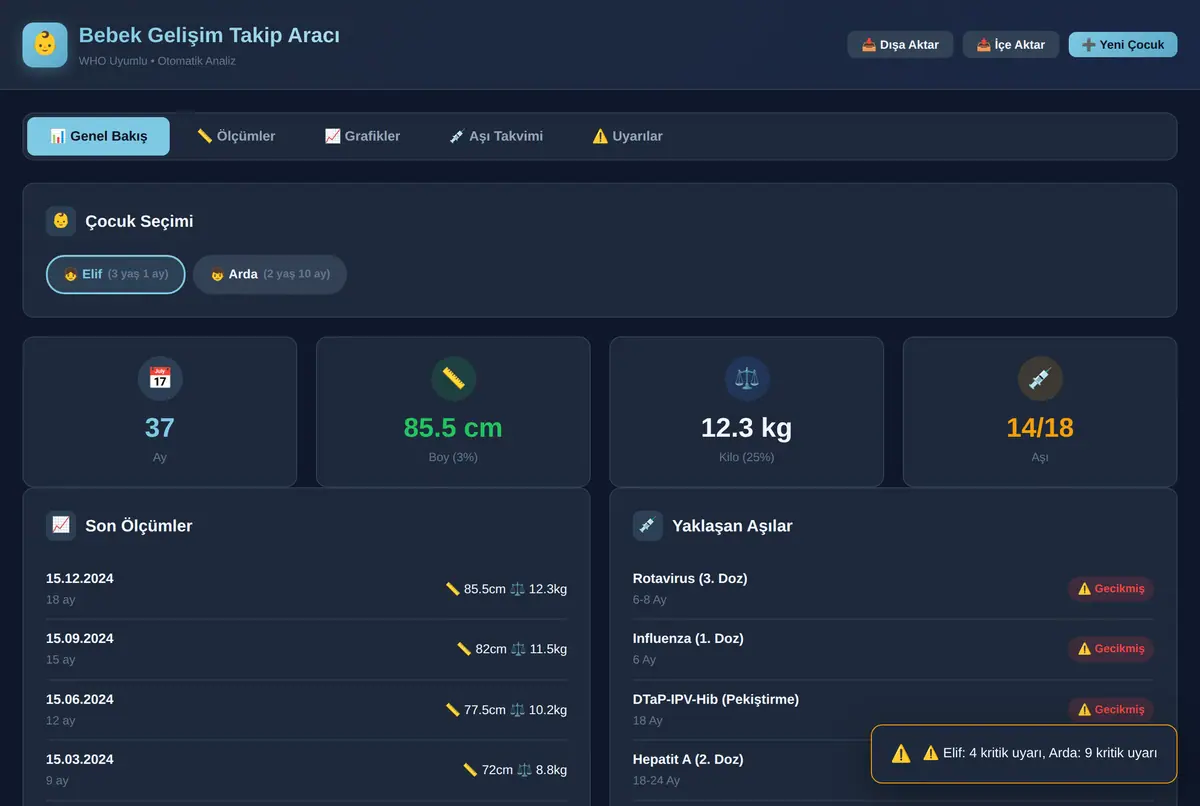
Task: Open the Uyarılar tab
Action: [627, 136]
